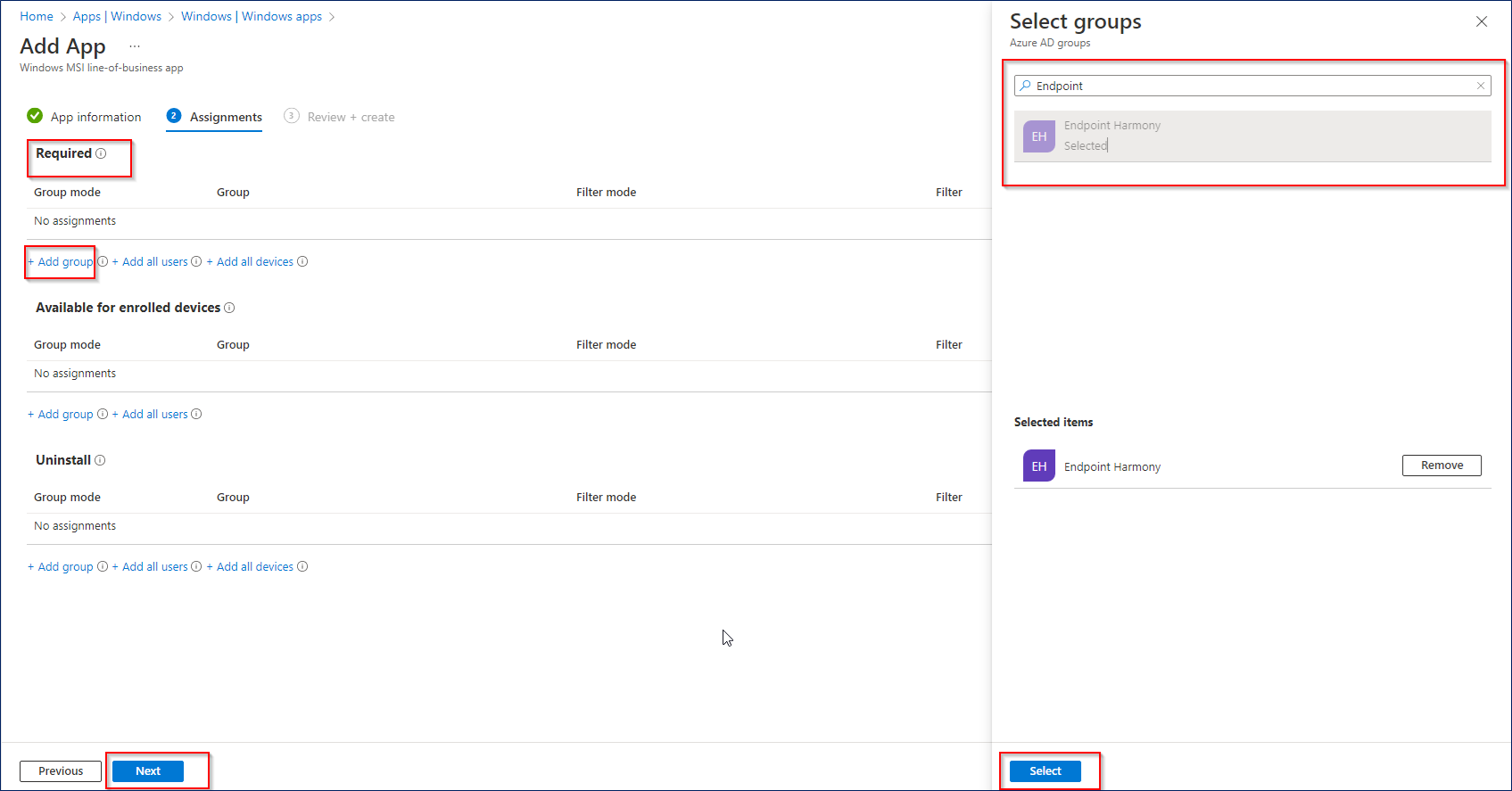Remove Endpoint Harmony from selected items
Screen dimensions: 1512x791
click(x=1442, y=465)
